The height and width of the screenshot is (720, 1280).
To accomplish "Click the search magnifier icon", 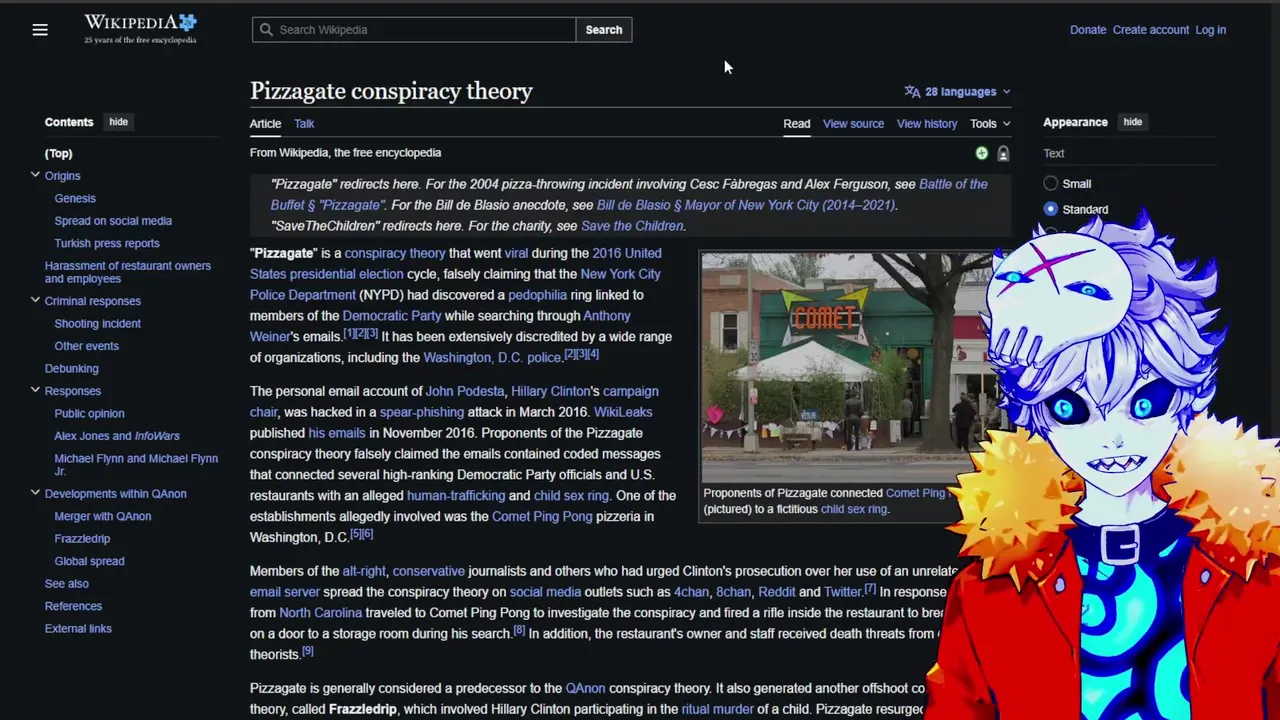I will [x=266, y=30].
